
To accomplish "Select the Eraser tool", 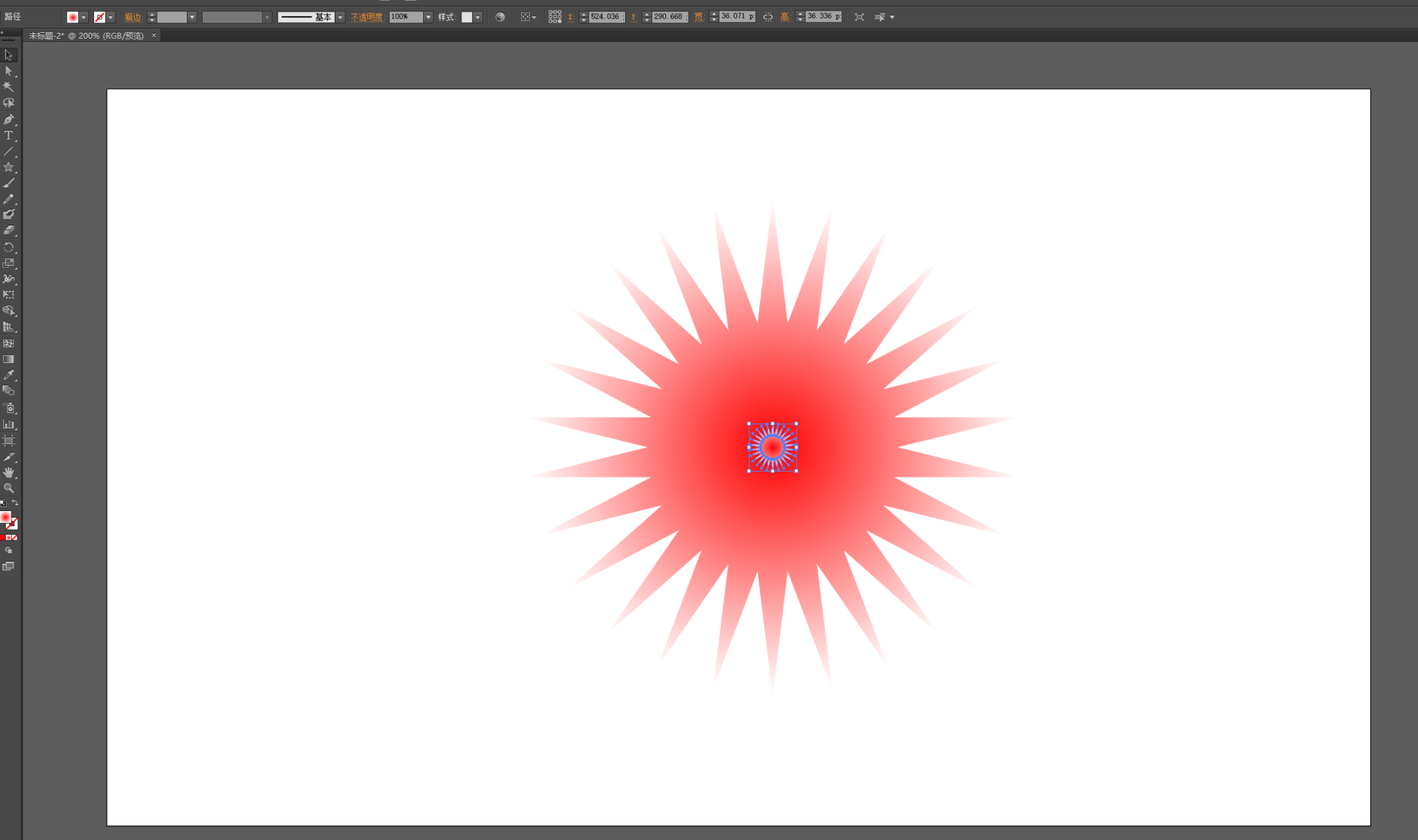I will pyautogui.click(x=9, y=231).
